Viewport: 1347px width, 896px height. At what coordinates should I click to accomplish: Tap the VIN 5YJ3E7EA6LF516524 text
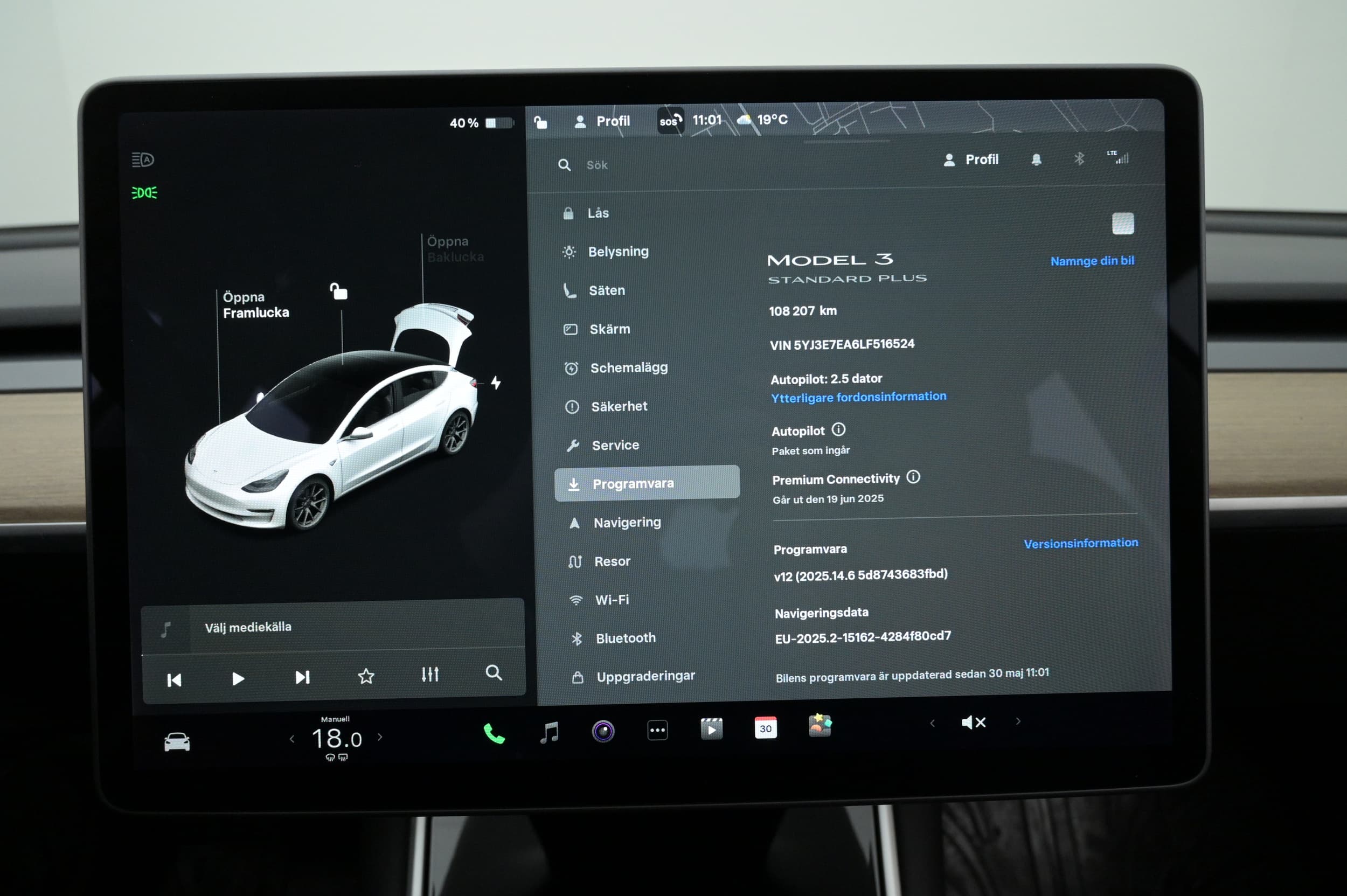tap(842, 345)
